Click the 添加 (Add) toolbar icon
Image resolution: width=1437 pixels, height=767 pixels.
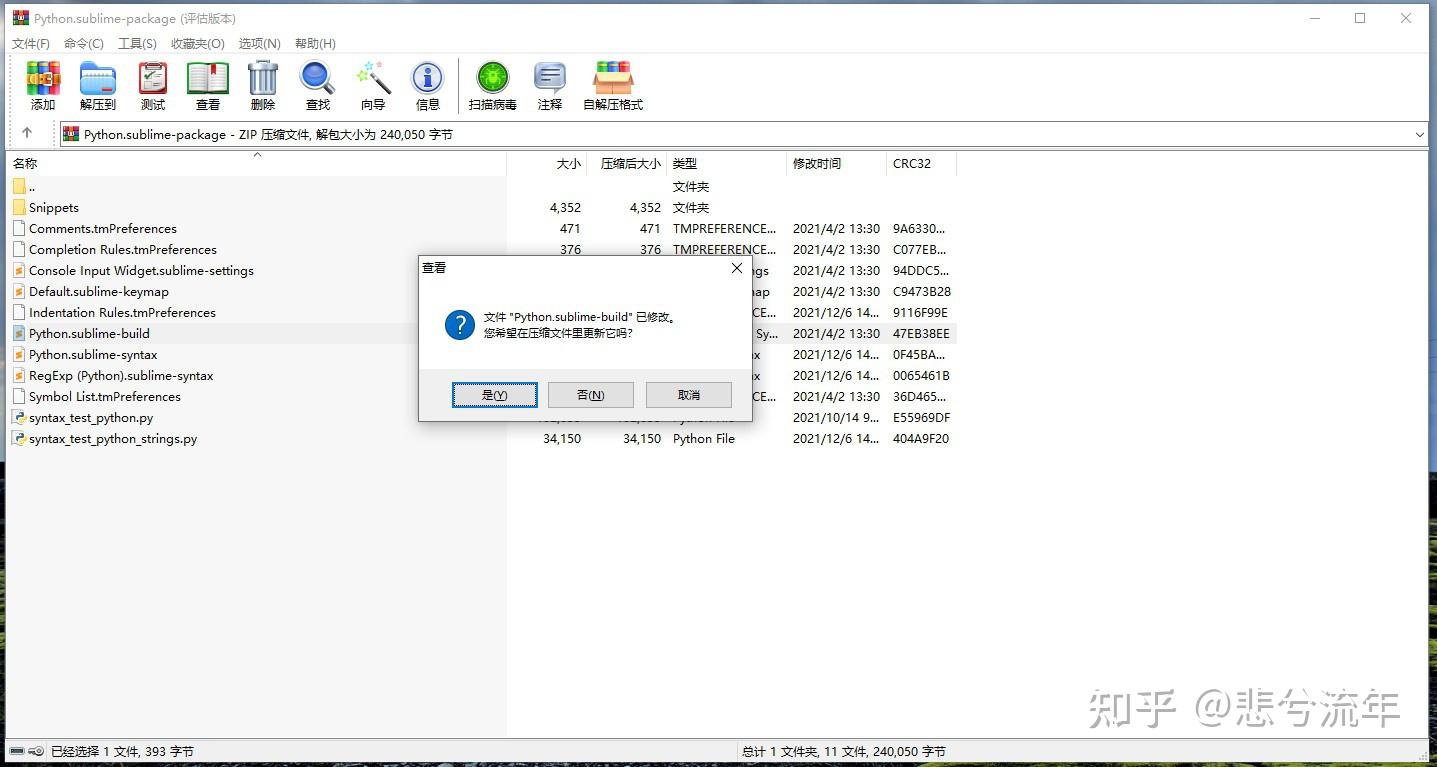click(x=42, y=85)
